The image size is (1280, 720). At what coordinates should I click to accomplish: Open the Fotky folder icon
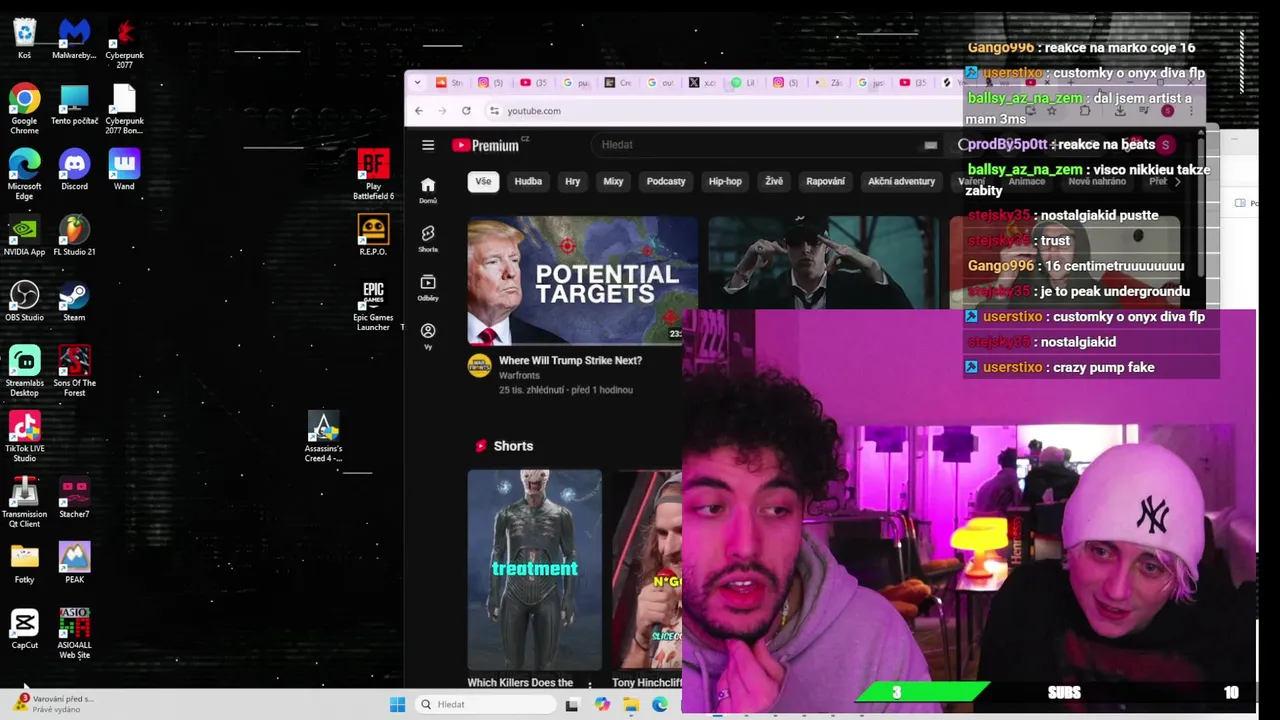[x=24, y=563]
